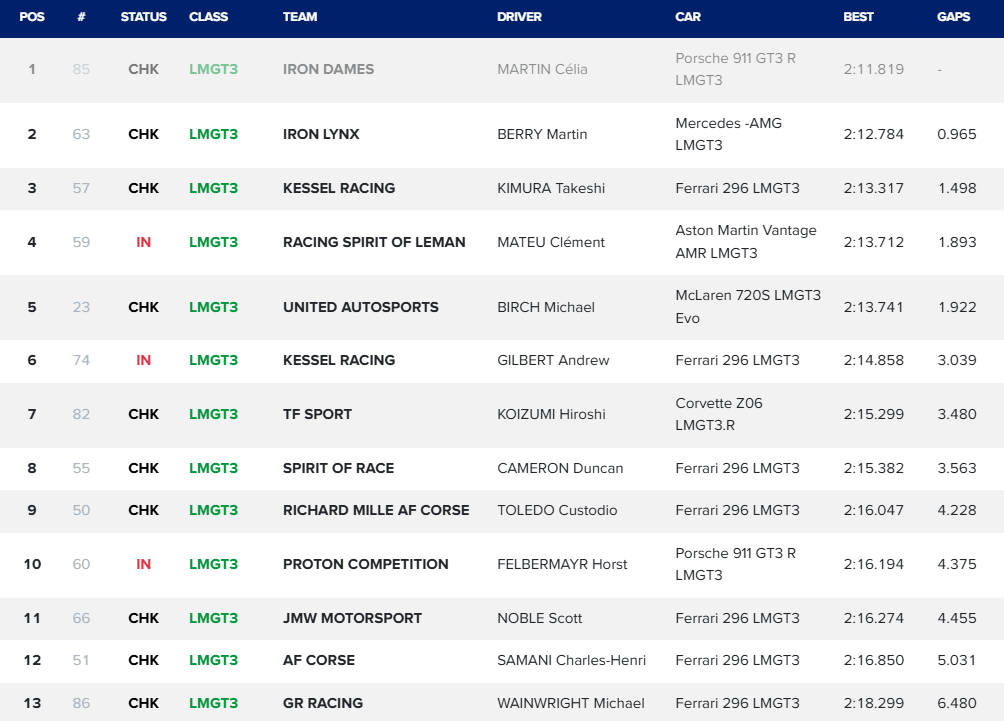1004x721 pixels.
Task: Click car number 63
Action: click(81, 134)
